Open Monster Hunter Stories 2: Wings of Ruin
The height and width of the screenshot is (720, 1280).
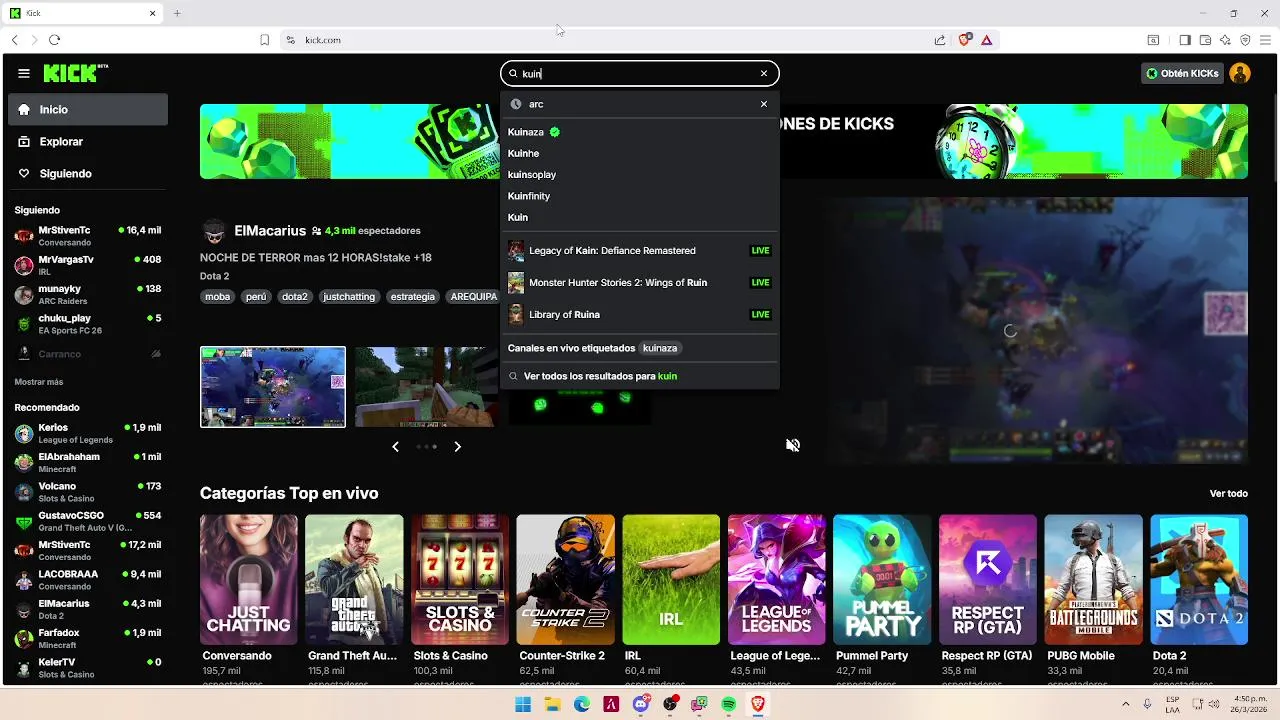[x=639, y=283]
